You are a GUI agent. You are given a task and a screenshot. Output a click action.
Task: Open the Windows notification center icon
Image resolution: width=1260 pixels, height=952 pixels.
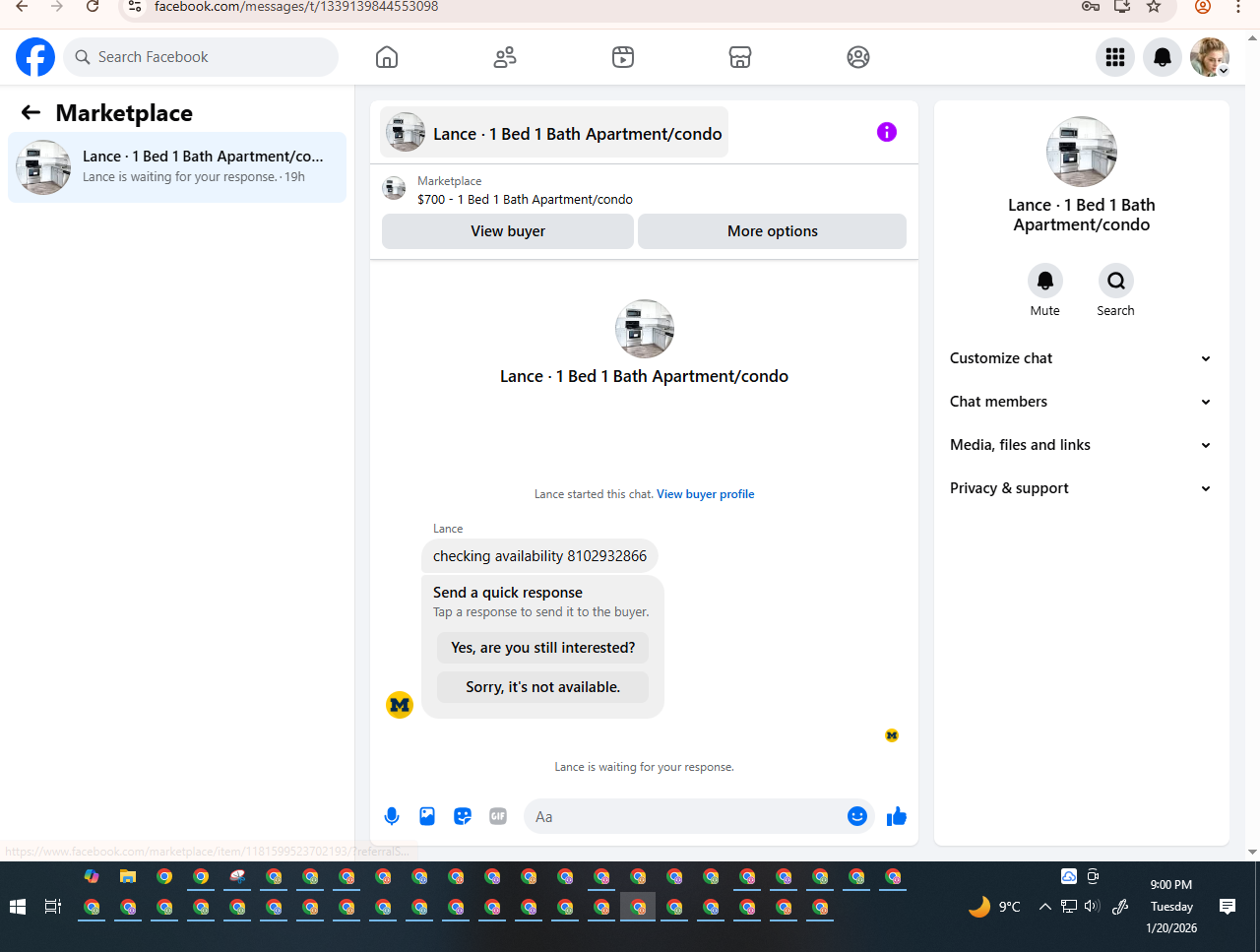pyautogui.click(x=1228, y=907)
